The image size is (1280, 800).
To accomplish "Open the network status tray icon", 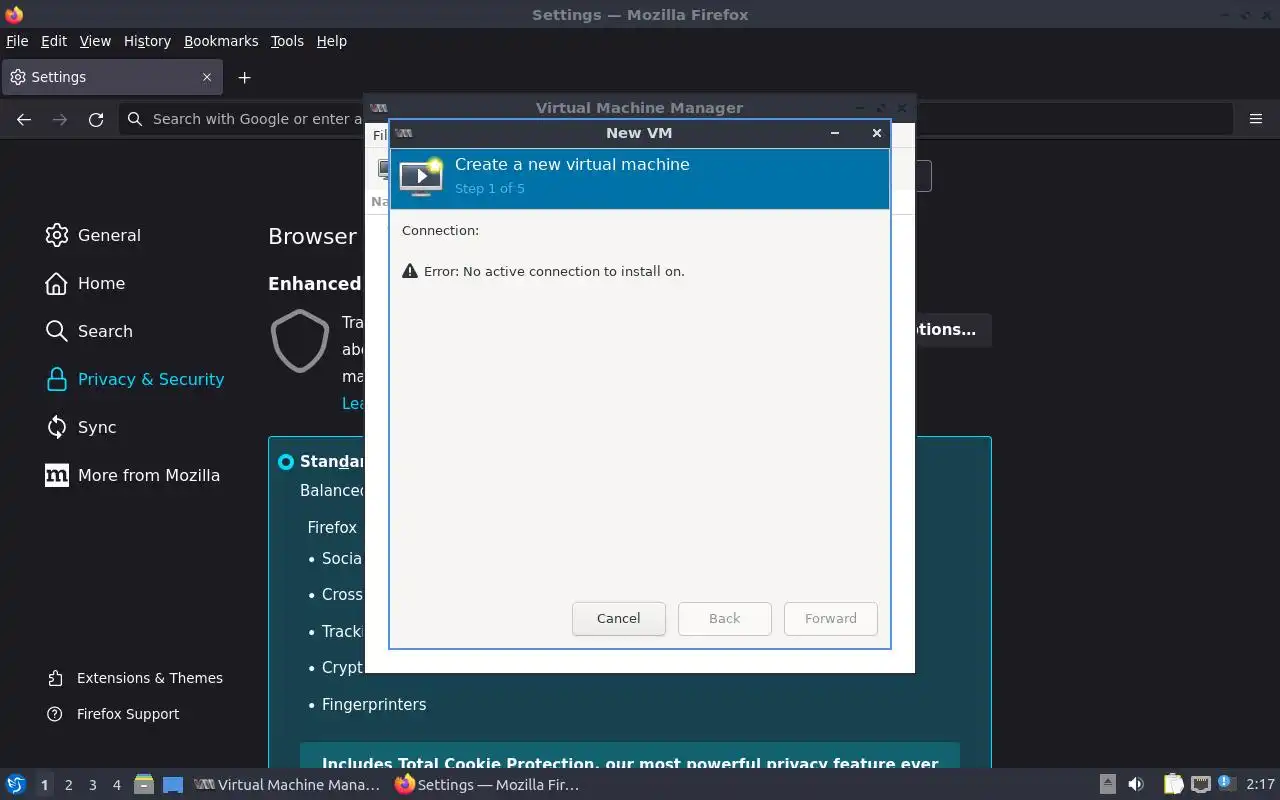I will click(x=1201, y=785).
